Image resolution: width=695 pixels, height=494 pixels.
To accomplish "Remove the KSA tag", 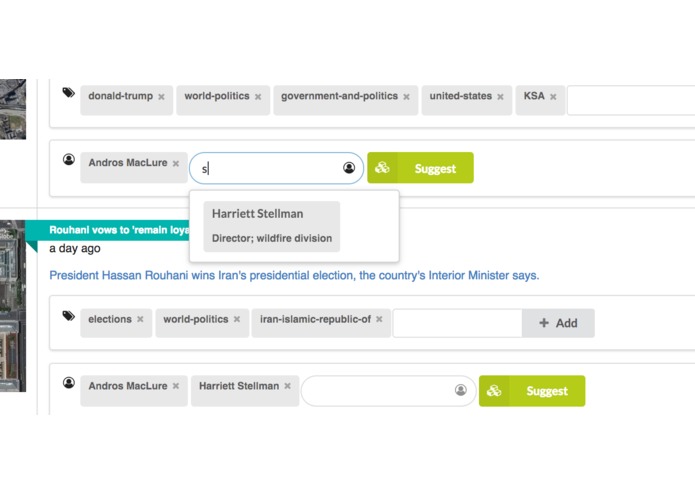I will click(553, 97).
